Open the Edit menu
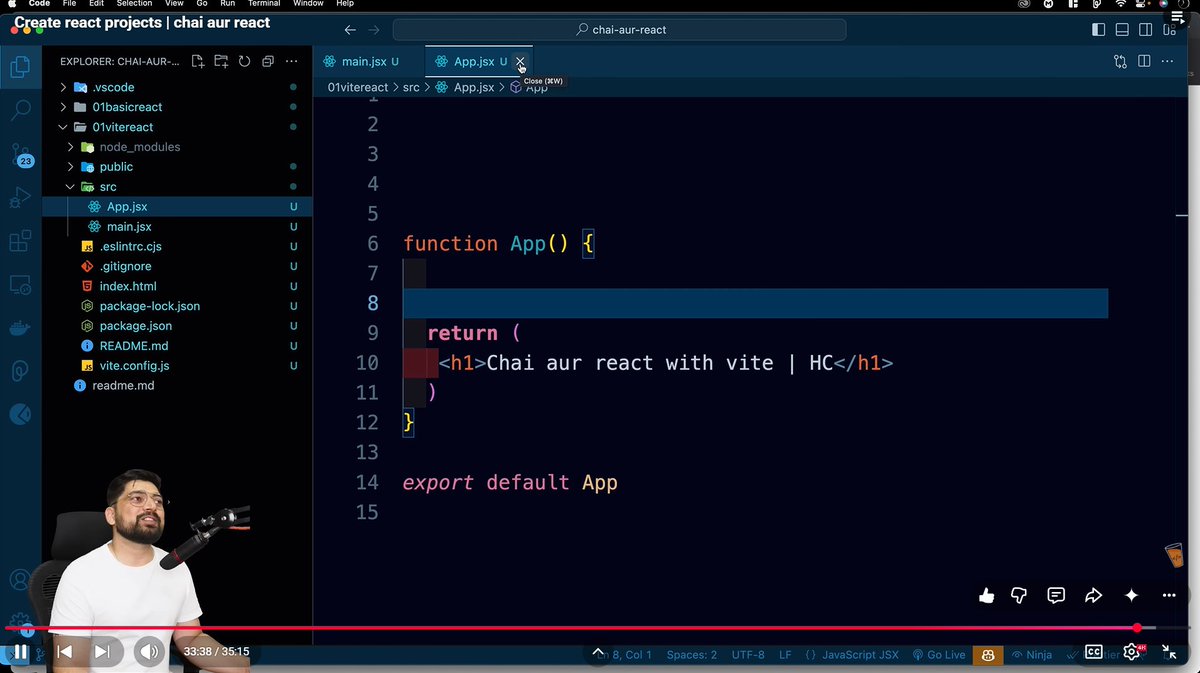The width and height of the screenshot is (1200, 673). coord(96,4)
